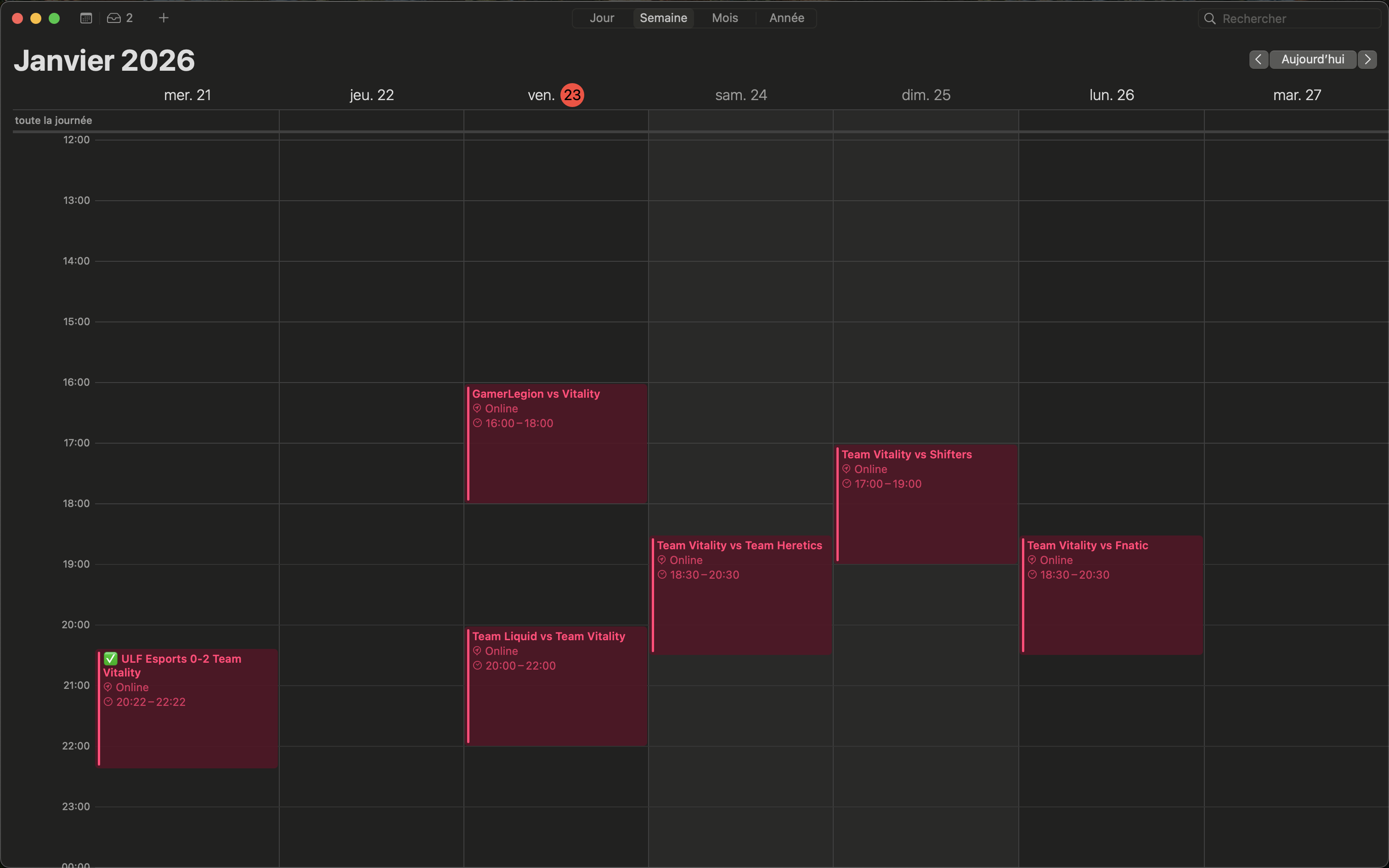Open the Inbox showing 2 notifications

[119, 18]
